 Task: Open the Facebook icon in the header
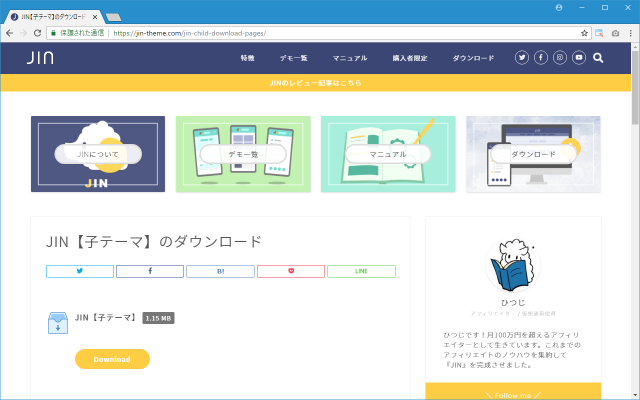tap(541, 58)
